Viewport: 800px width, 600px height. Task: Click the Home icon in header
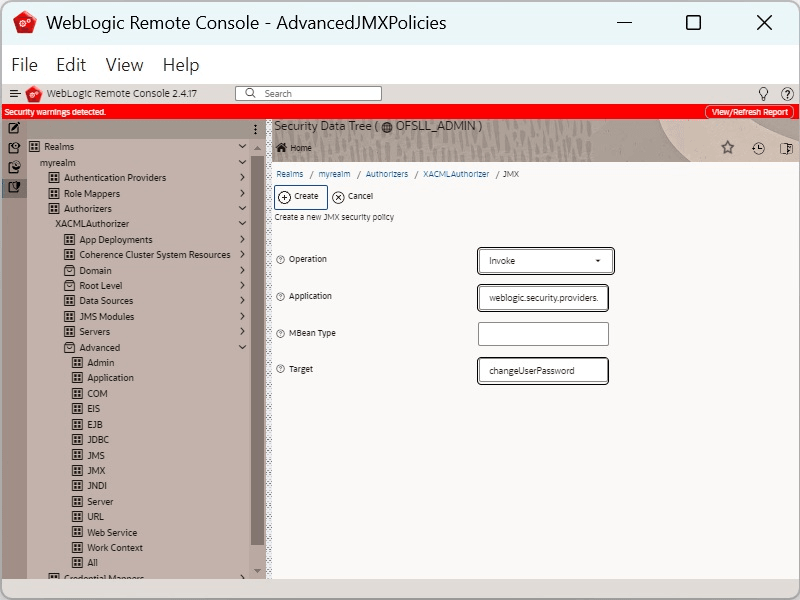coord(281,147)
